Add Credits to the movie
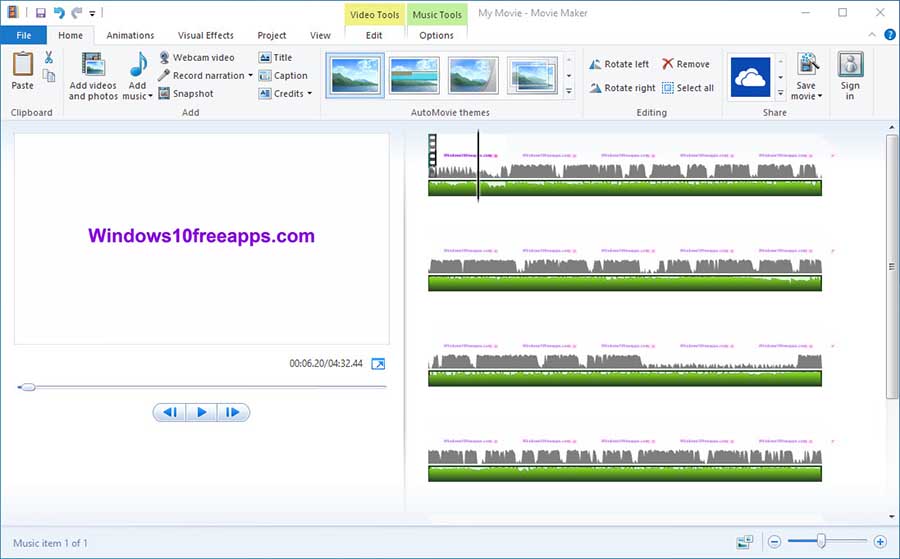This screenshot has height=559, width=900. (x=281, y=93)
